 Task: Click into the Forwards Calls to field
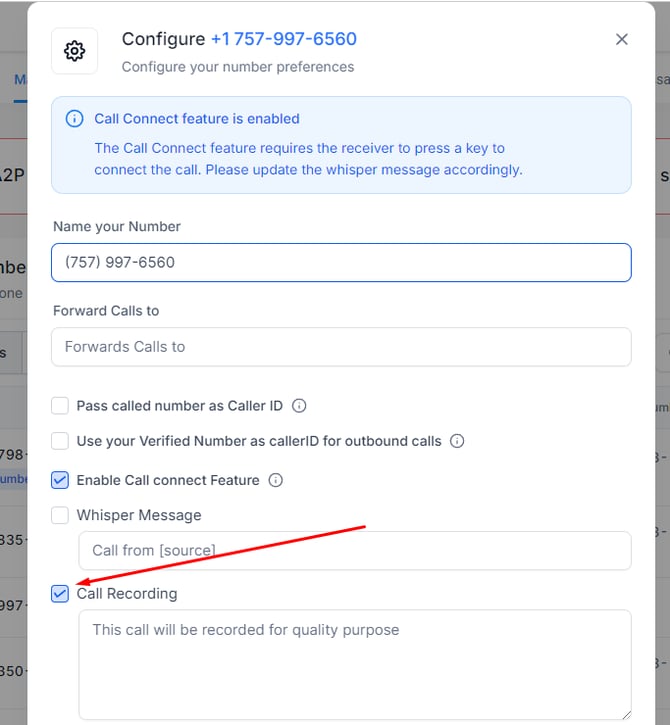click(x=341, y=347)
